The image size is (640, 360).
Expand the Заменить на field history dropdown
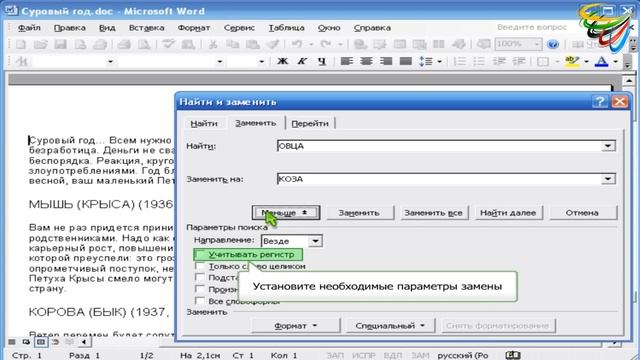point(608,179)
